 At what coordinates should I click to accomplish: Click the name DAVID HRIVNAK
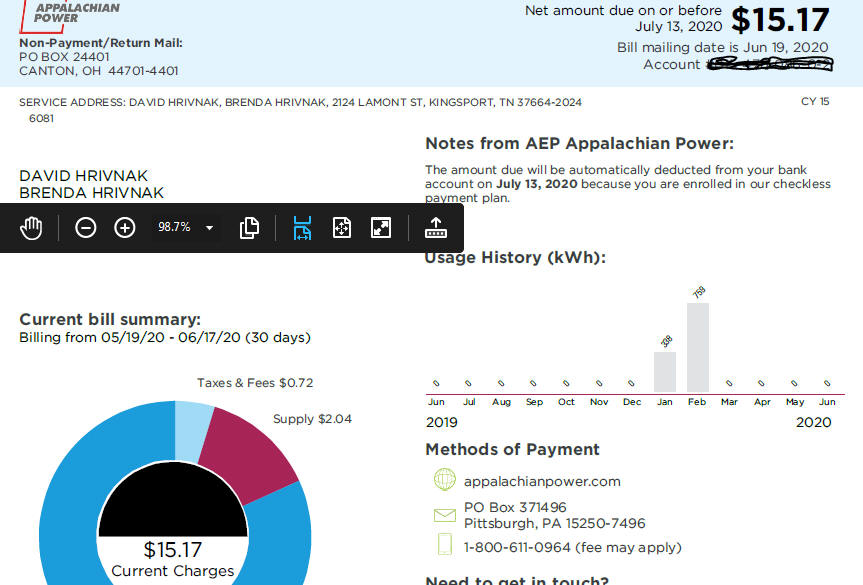(84, 176)
